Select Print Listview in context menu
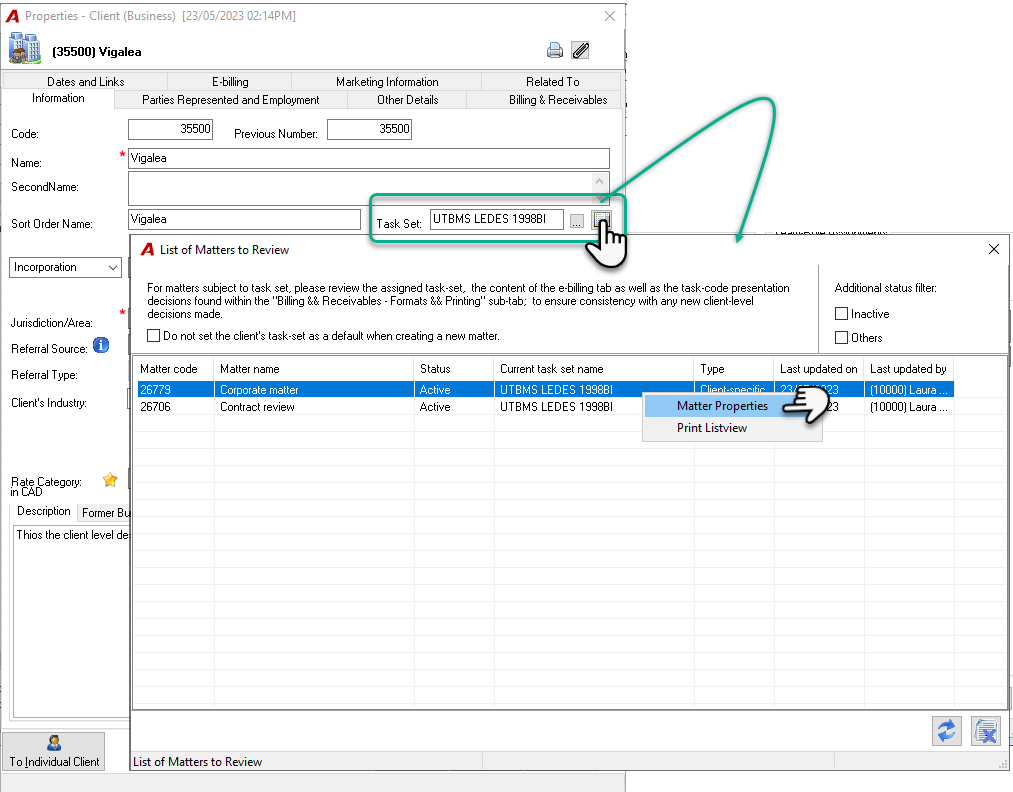Image resolution: width=1013 pixels, height=792 pixels. click(712, 428)
